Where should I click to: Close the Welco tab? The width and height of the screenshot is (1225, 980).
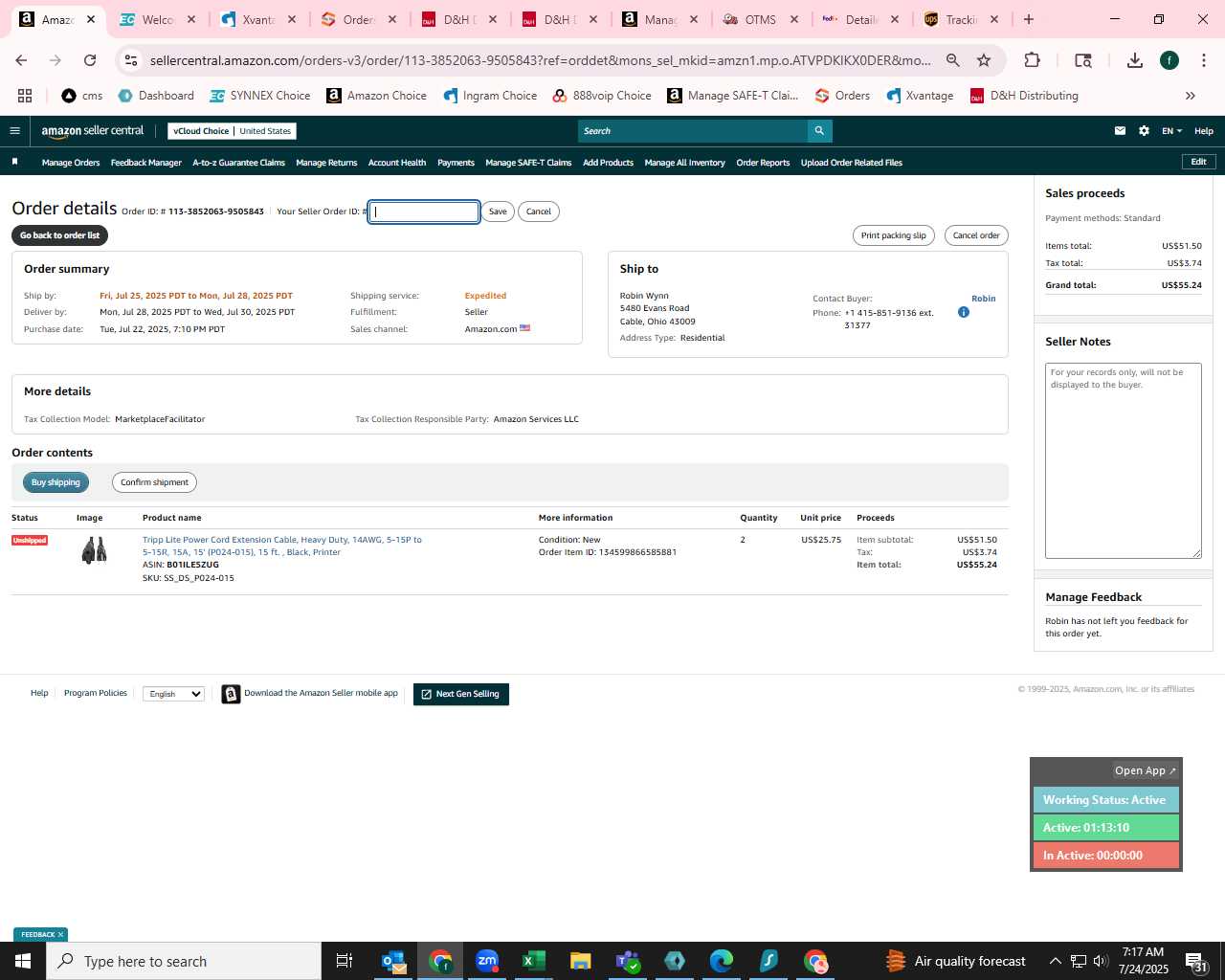[191, 19]
